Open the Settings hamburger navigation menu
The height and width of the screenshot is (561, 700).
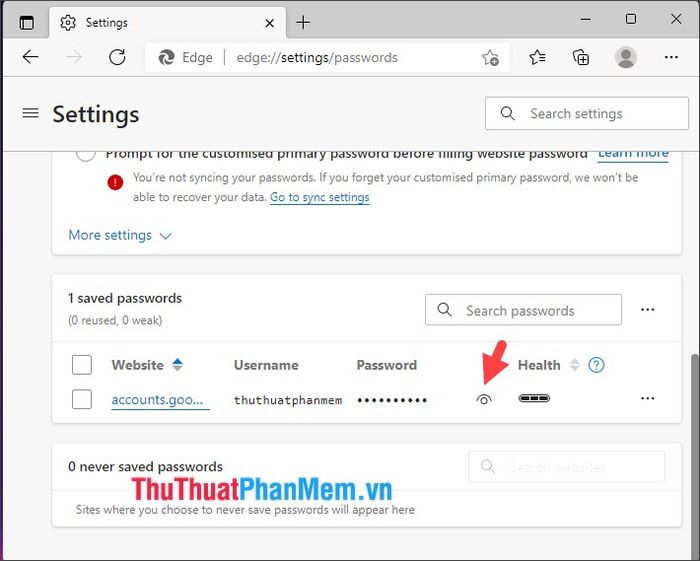click(x=30, y=113)
